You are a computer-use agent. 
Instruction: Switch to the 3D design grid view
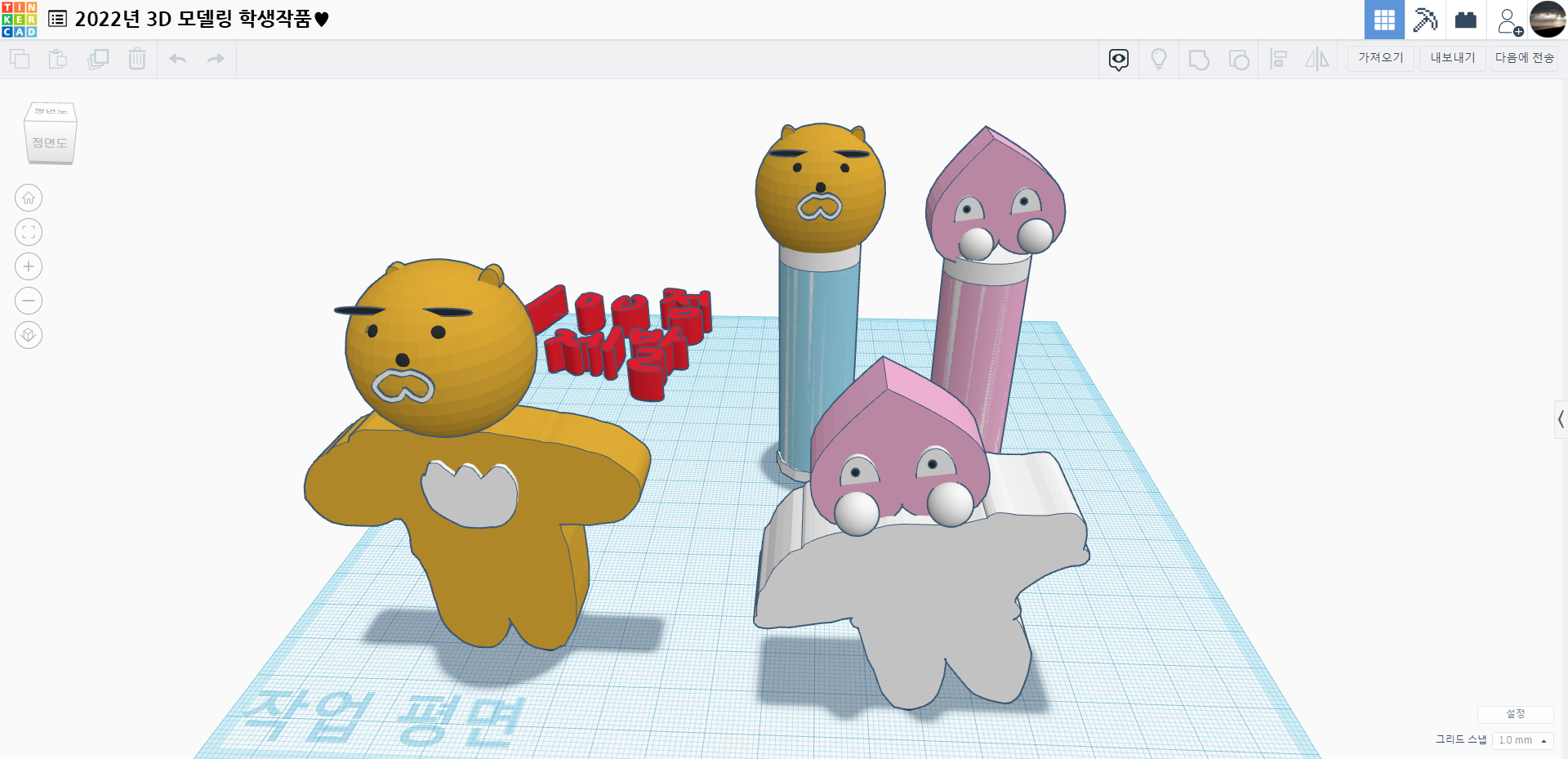click(x=1384, y=20)
